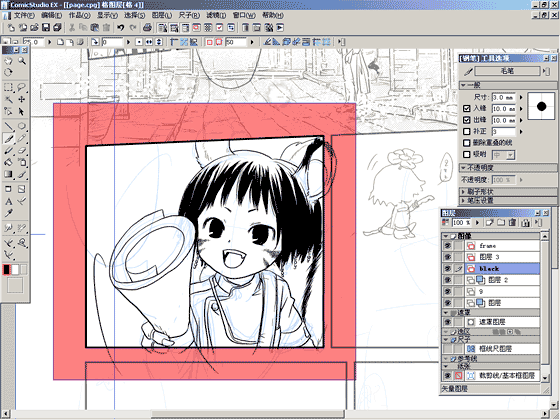Enable the 删除重叠的线 checkbox

point(466,143)
